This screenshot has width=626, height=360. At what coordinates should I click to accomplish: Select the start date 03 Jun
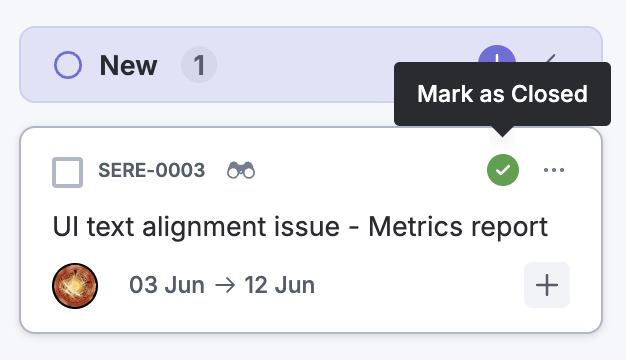[167, 285]
